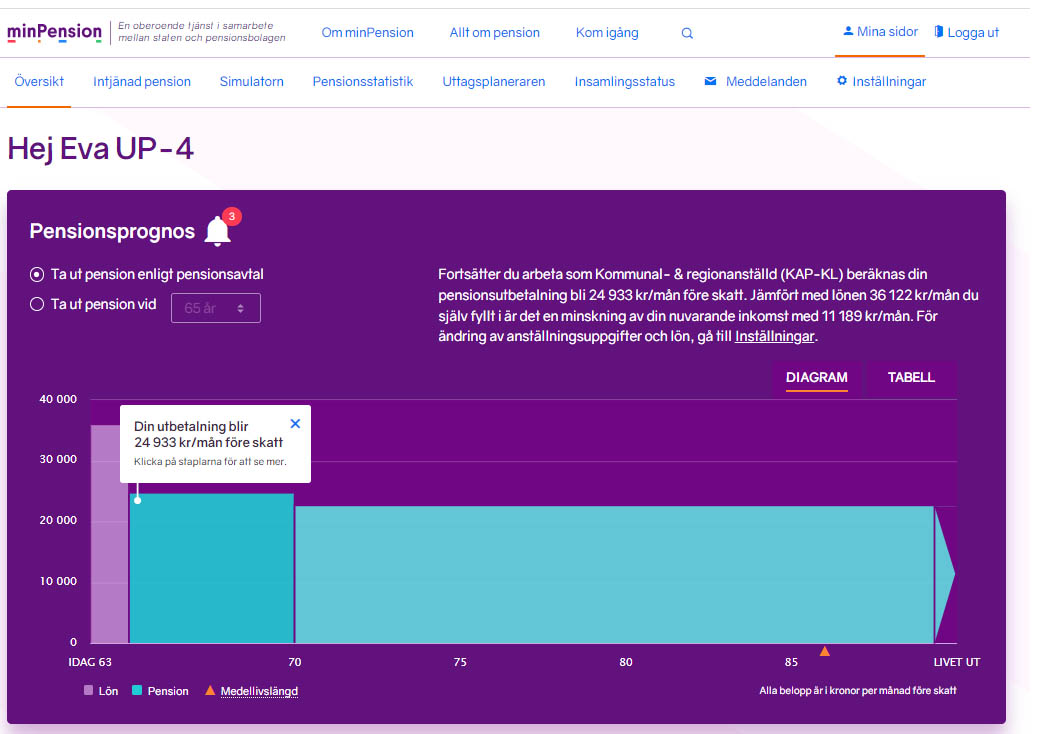This screenshot has height=734, width=1038.
Task: Click the Medellivslängd legend link
Action: [x=259, y=691]
